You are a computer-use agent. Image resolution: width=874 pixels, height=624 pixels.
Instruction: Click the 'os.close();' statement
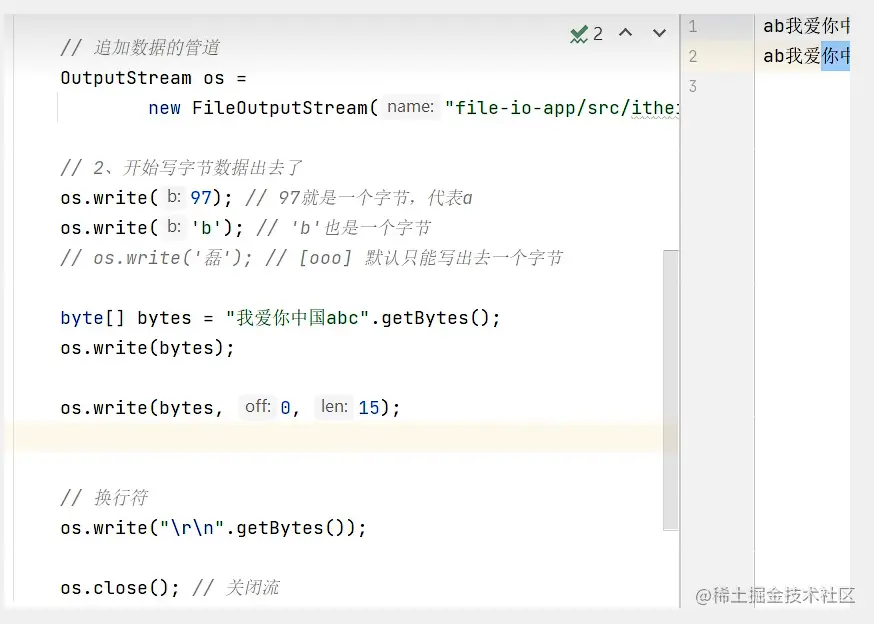pyautogui.click(x=120, y=588)
